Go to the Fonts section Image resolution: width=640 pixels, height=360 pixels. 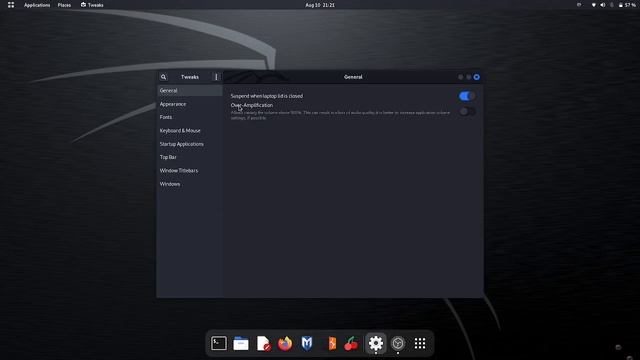pos(190,117)
